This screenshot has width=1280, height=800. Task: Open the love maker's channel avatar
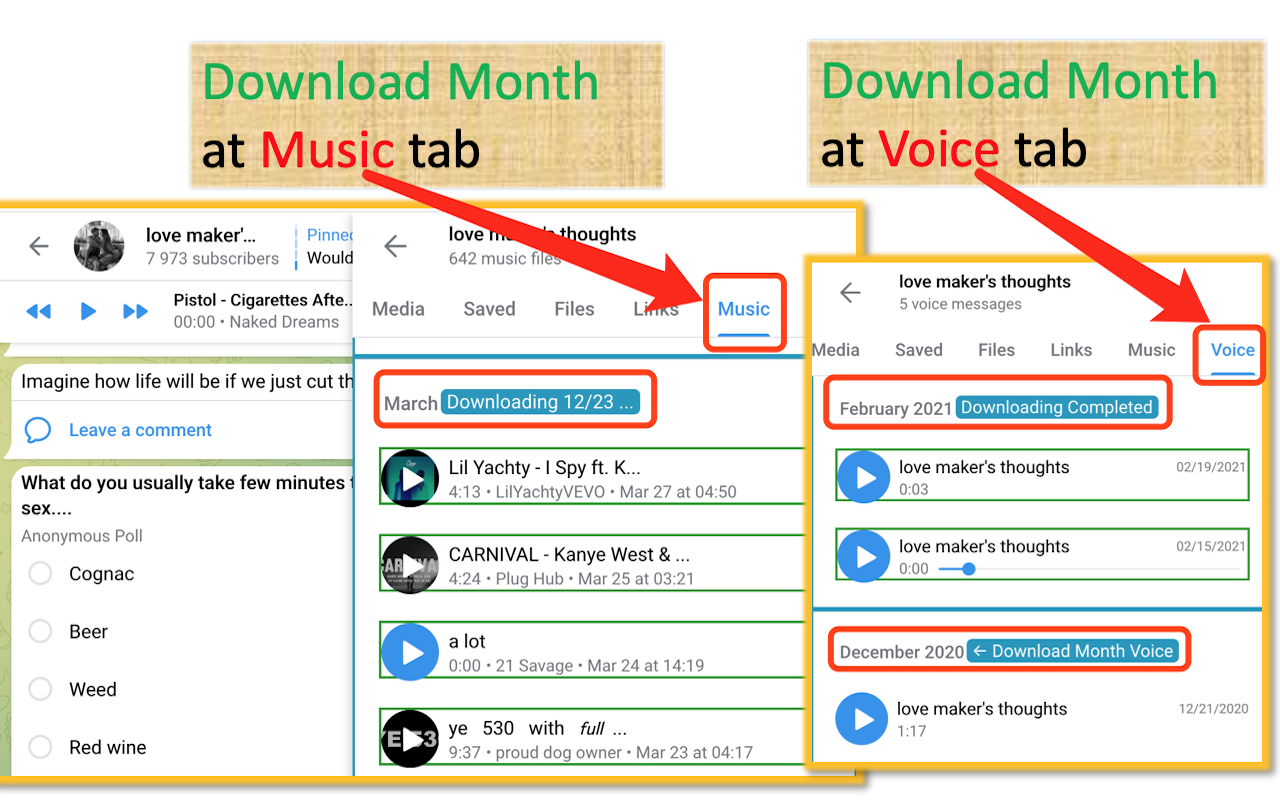98,245
